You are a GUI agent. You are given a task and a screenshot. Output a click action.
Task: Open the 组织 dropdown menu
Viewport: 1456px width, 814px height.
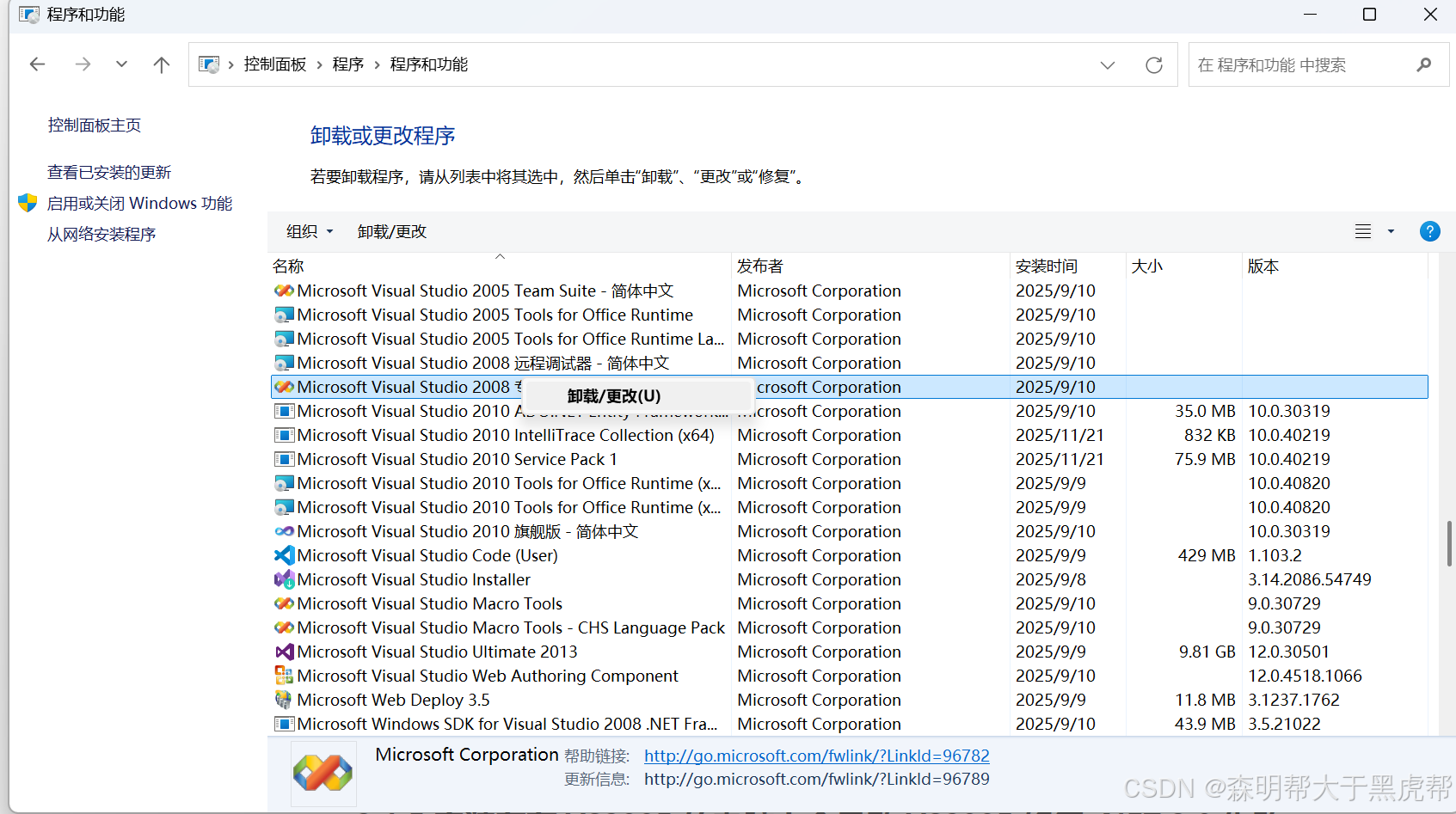click(310, 232)
